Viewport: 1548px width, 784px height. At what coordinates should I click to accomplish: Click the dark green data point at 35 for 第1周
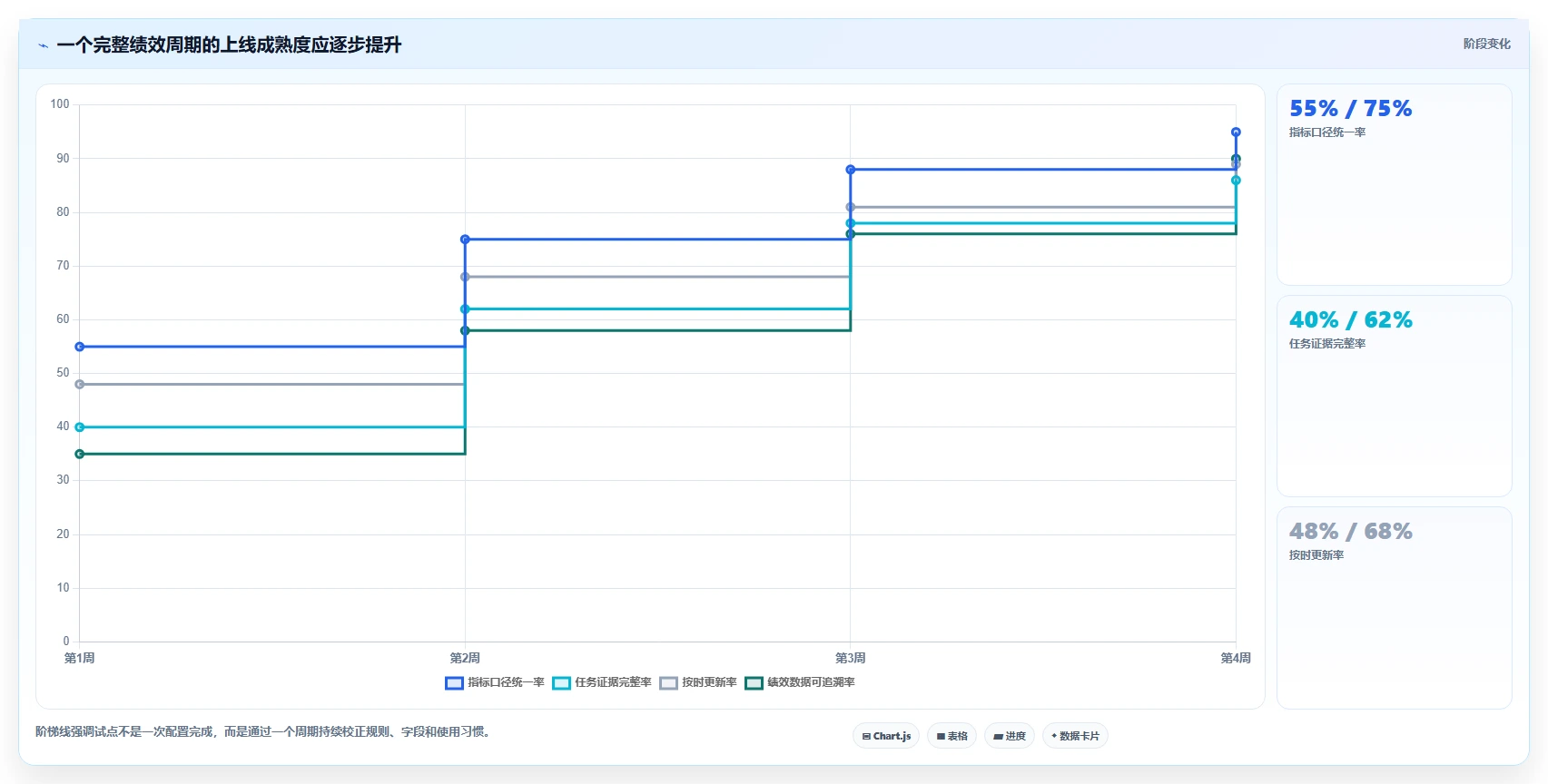[80, 454]
